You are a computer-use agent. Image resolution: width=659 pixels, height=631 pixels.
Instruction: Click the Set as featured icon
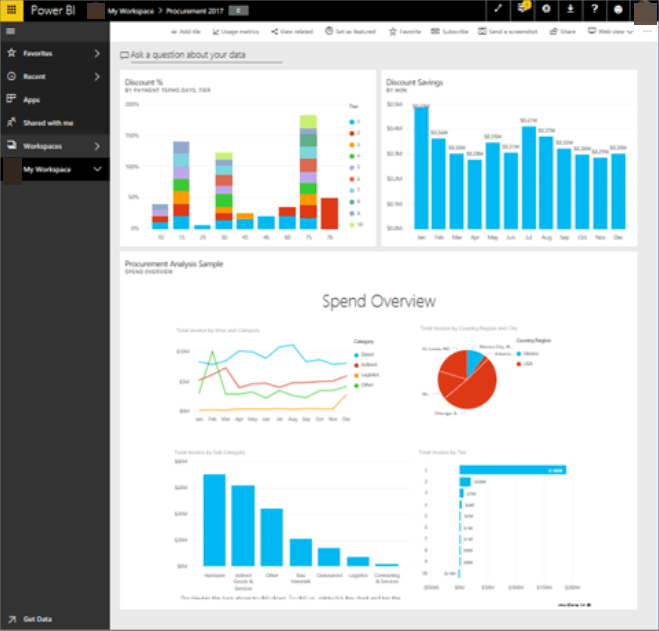tap(329, 31)
